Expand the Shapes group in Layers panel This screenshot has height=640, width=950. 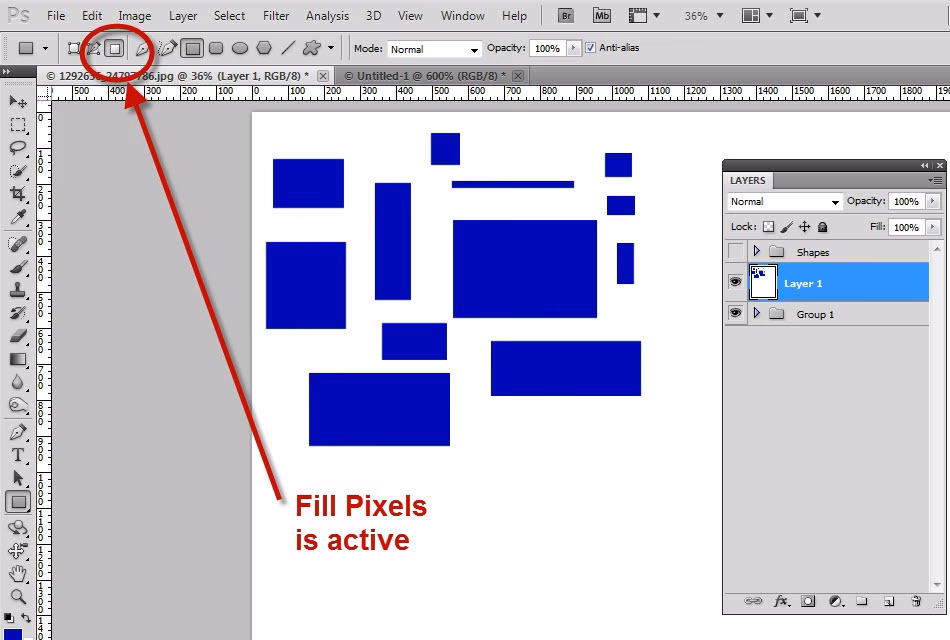point(757,251)
